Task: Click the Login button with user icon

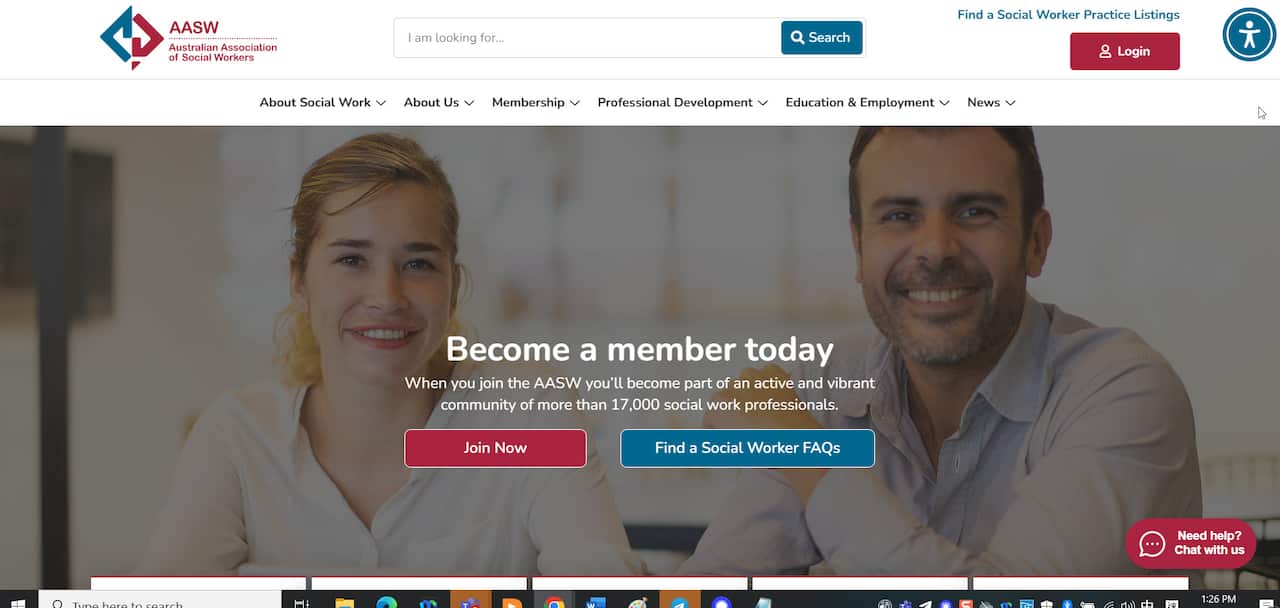Action: [1124, 51]
